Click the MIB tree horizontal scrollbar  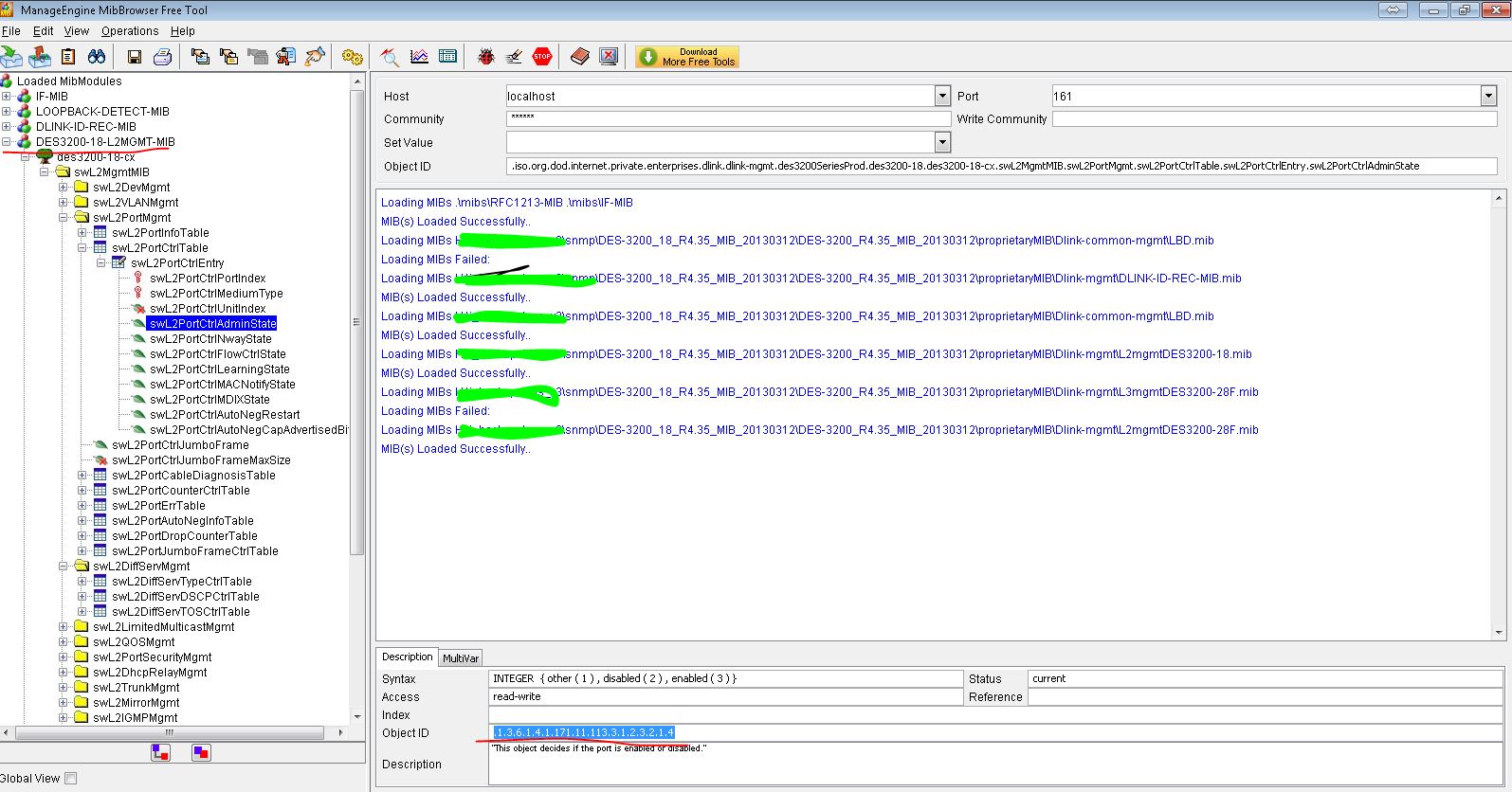(171, 732)
